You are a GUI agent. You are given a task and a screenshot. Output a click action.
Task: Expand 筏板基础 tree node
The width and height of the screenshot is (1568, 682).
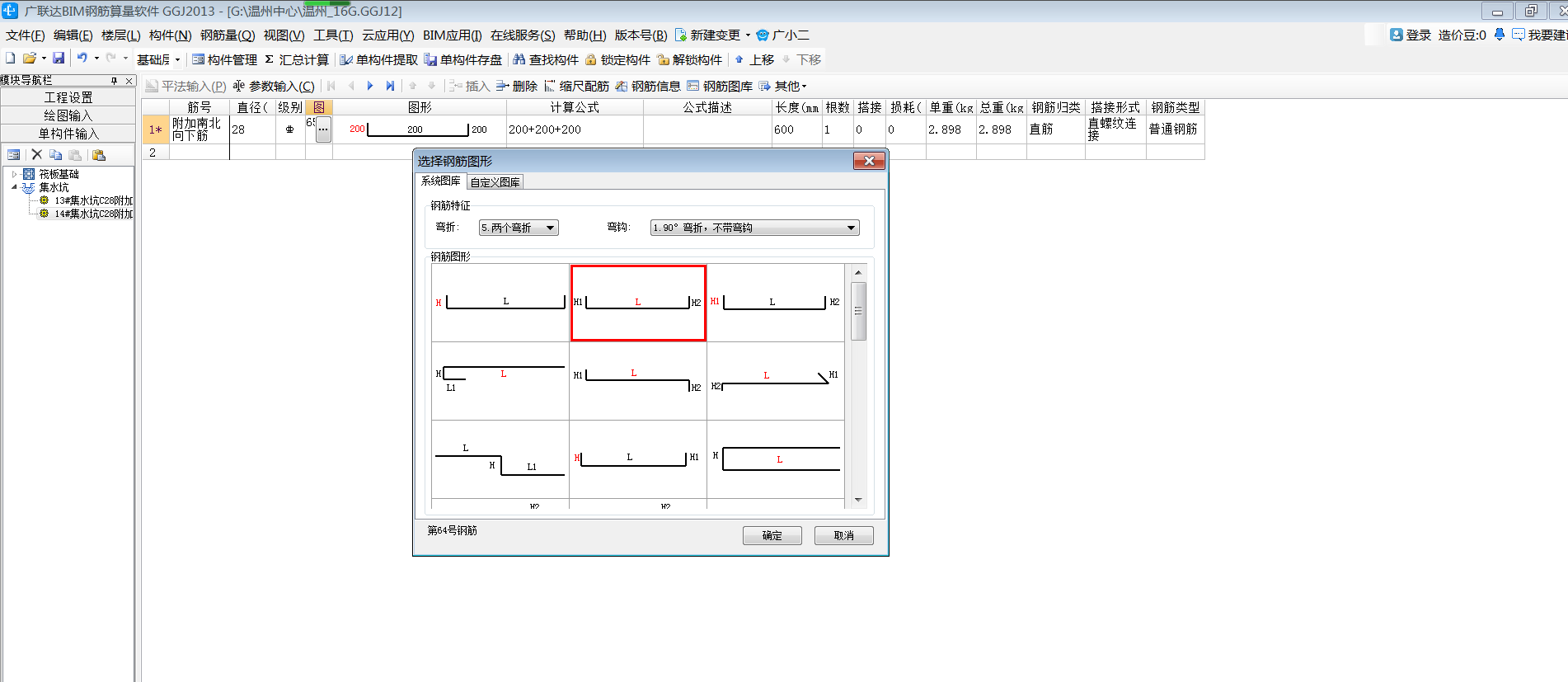(x=14, y=174)
